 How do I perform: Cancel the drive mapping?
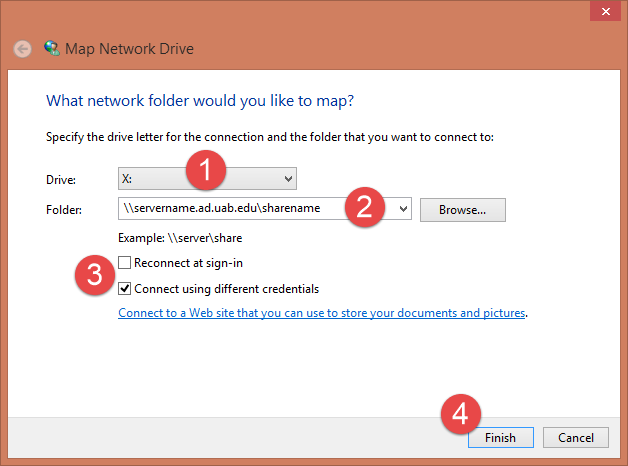[x=575, y=438]
